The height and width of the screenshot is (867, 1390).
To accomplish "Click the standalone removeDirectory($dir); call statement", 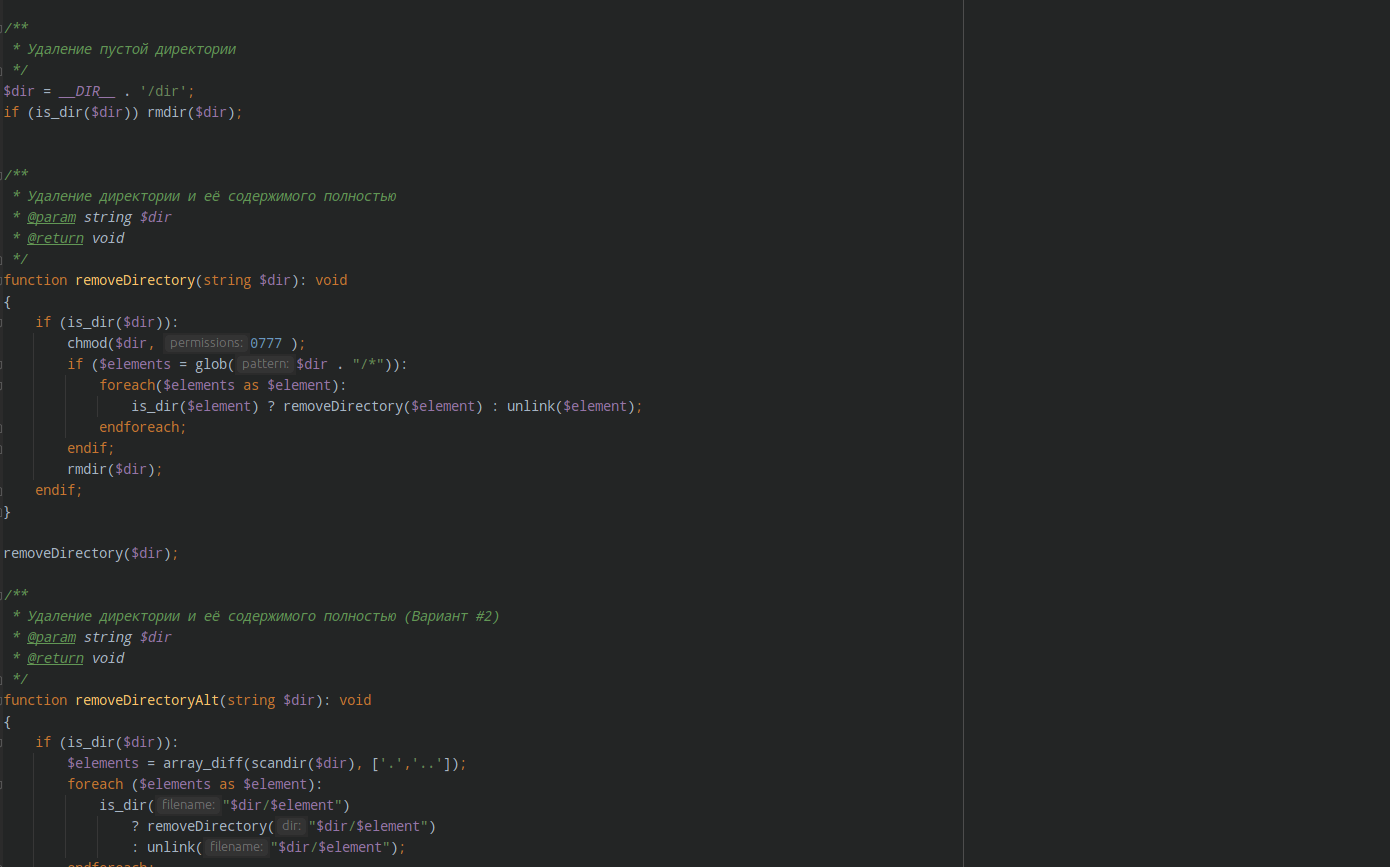I will click(x=90, y=553).
